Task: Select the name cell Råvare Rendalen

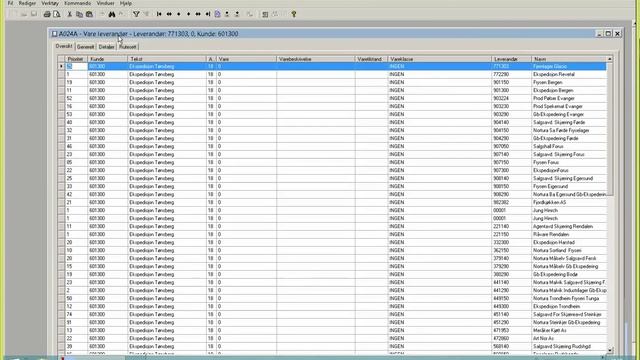Action: coord(569,234)
